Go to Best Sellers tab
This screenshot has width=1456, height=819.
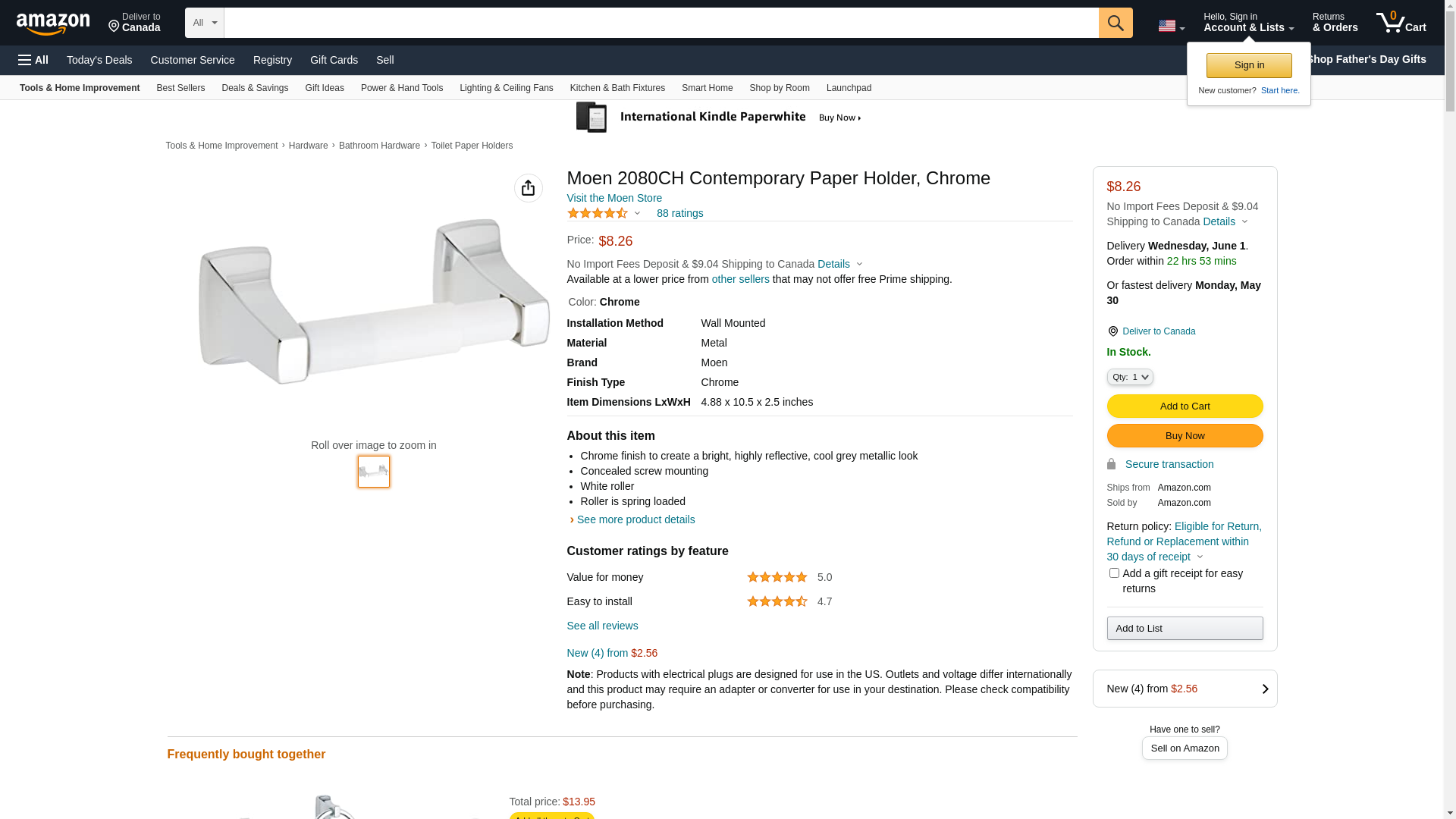180,88
